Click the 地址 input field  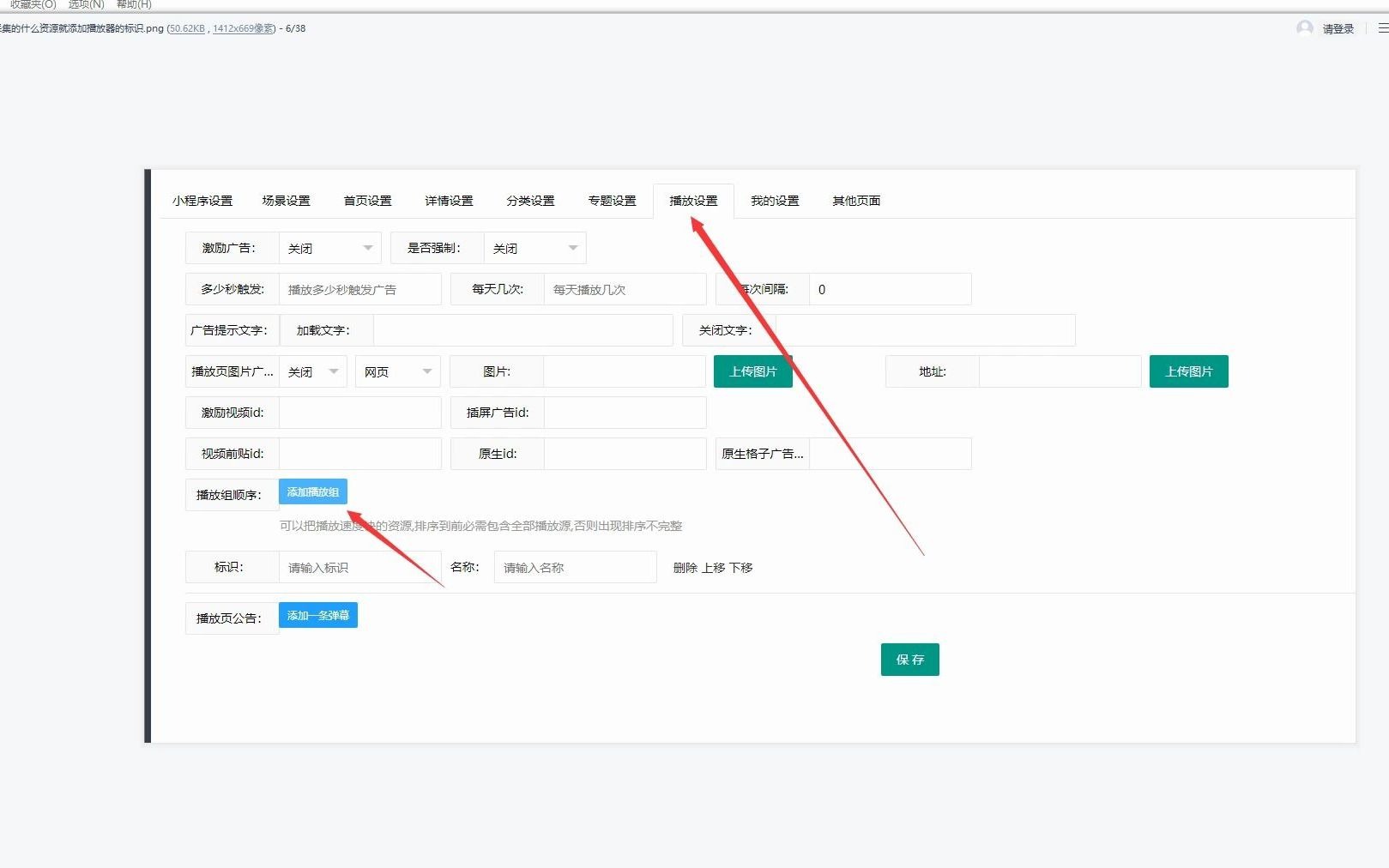1060,371
